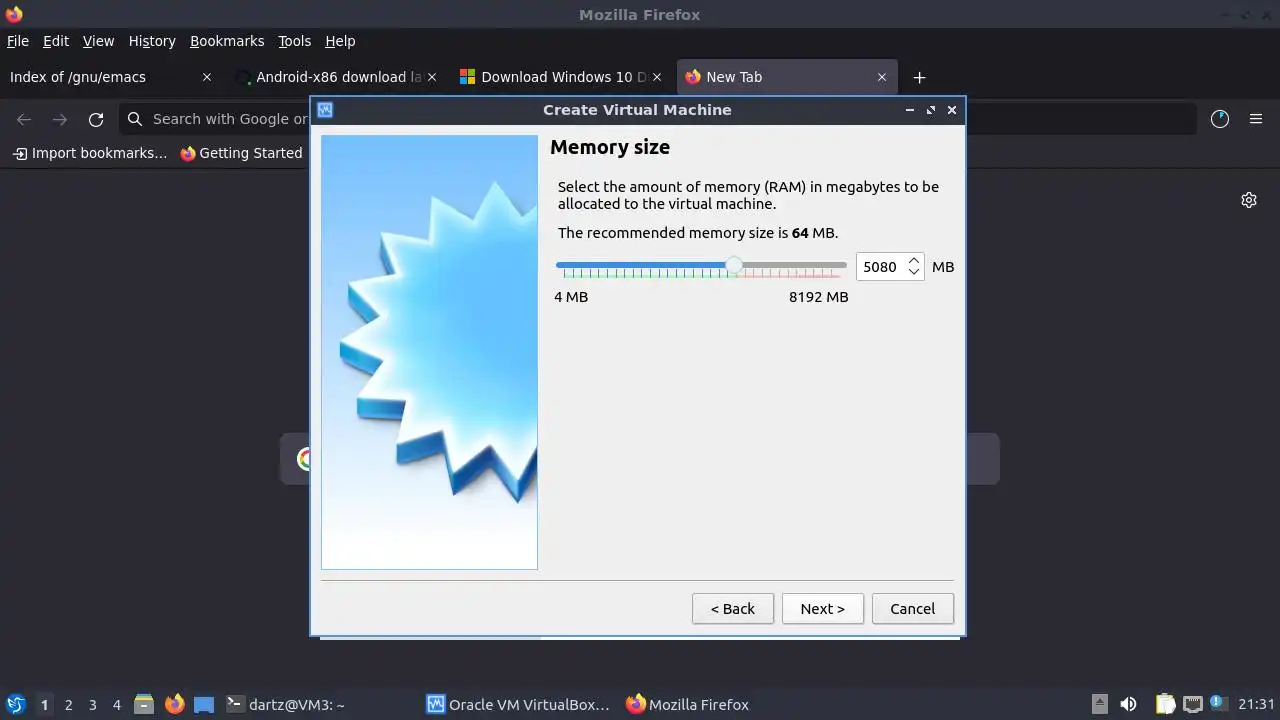Screen dimensions: 1280x720
Task: Go back with the Back button
Action: pyautogui.click(x=732, y=608)
